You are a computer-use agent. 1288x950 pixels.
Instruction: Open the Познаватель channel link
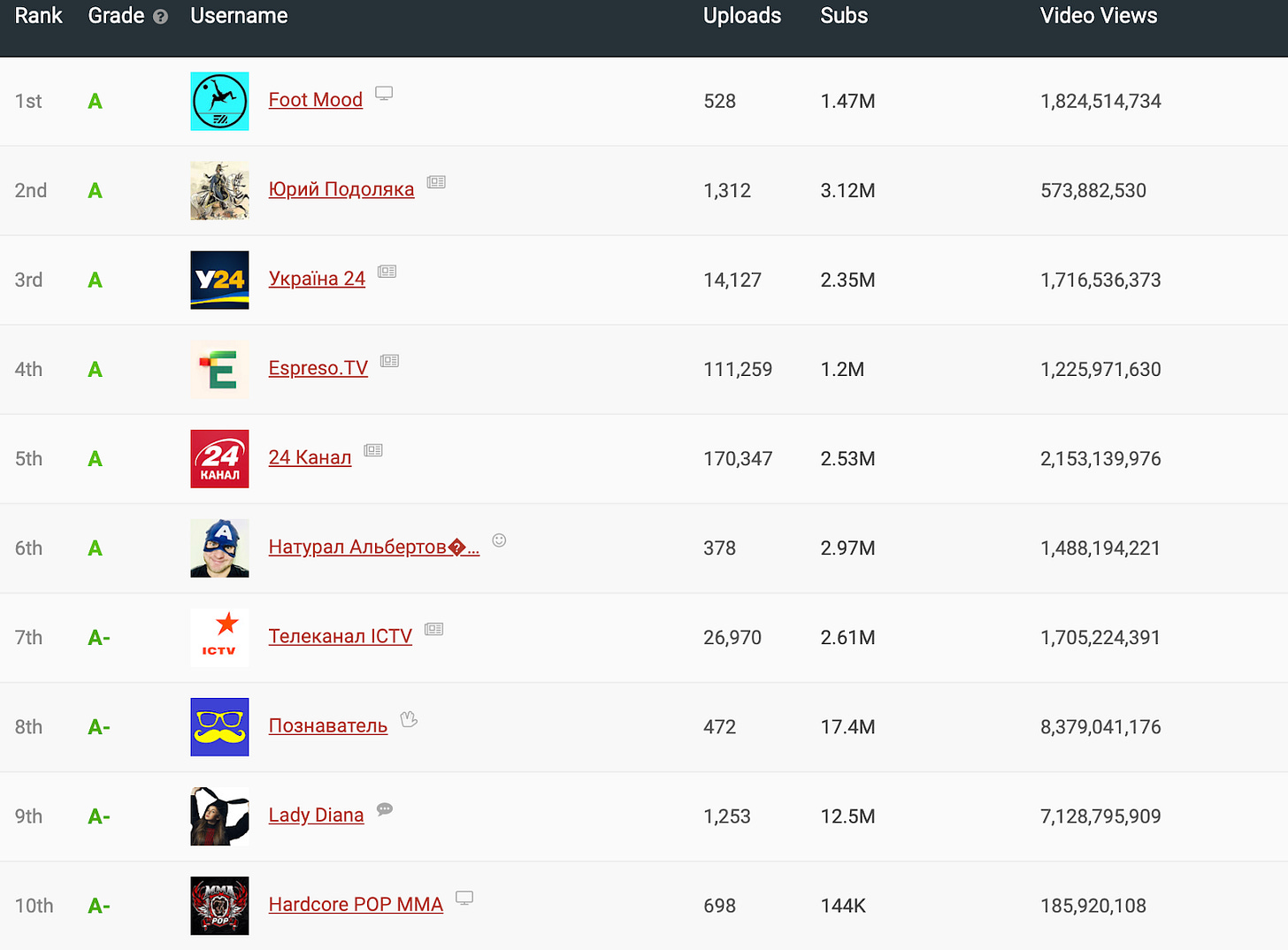point(328,725)
